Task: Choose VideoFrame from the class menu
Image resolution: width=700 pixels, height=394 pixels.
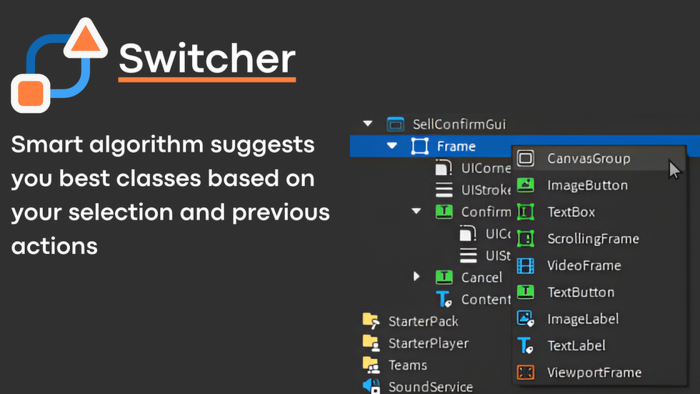Action: (x=599, y=265)
